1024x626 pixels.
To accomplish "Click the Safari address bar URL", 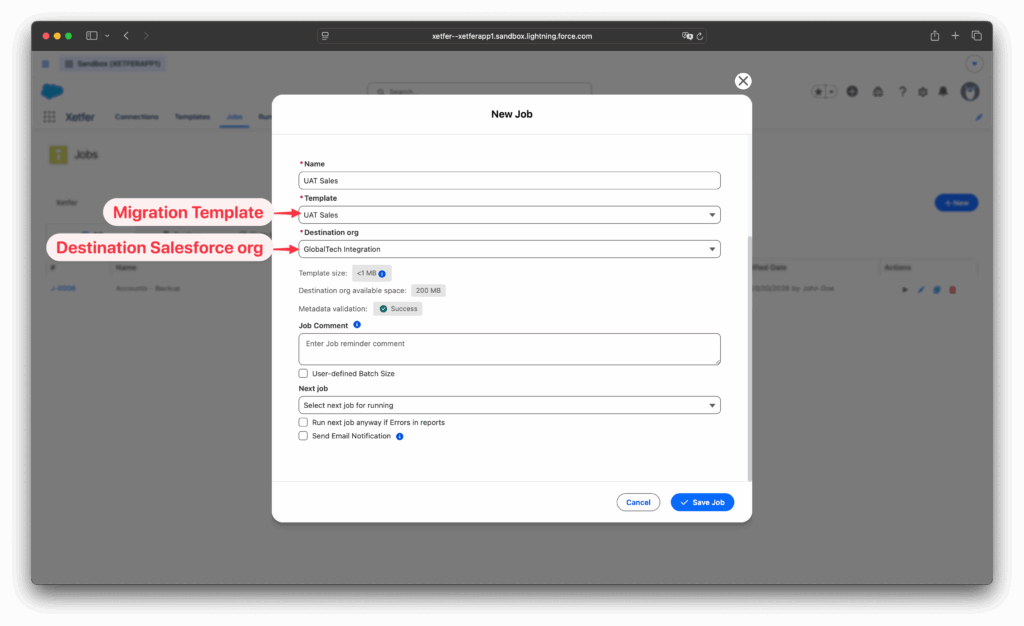I will pyautogui.click(x=511, y=36).
